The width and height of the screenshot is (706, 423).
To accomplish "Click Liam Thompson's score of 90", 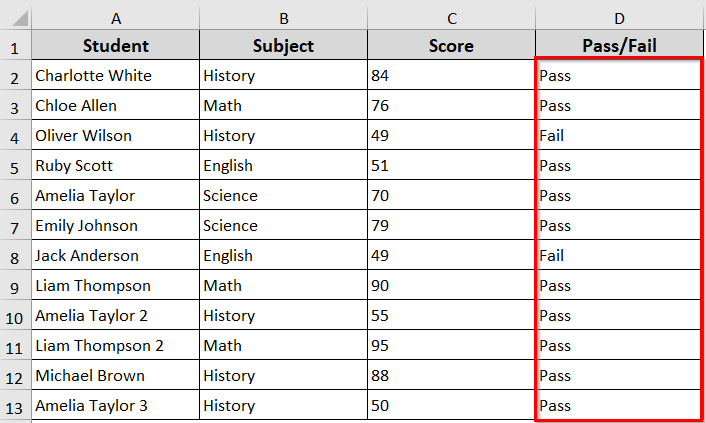I will pos(451,285).
